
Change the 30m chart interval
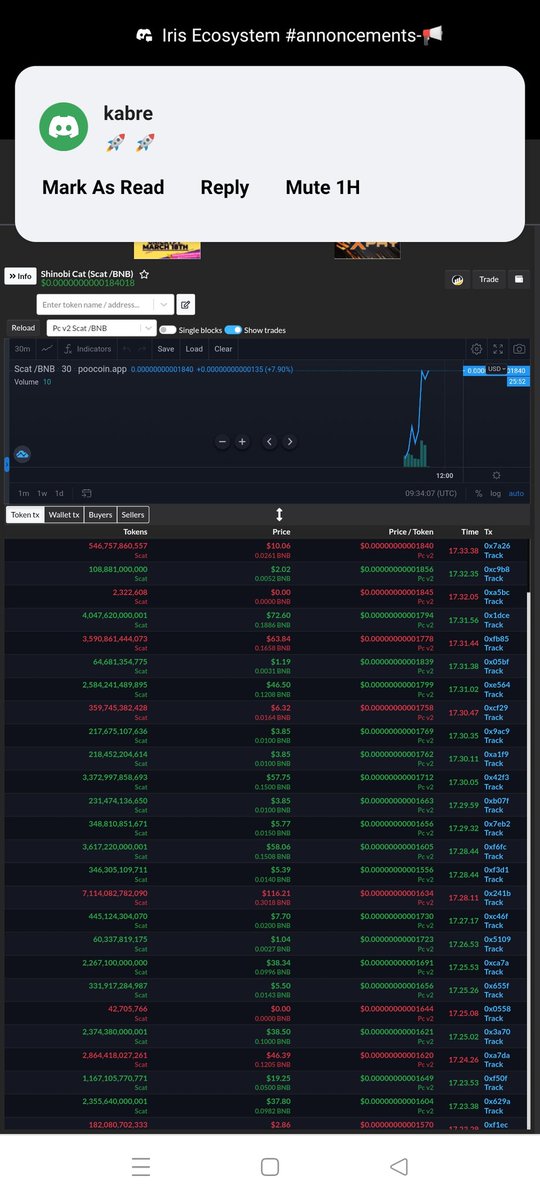coord(22,349)
